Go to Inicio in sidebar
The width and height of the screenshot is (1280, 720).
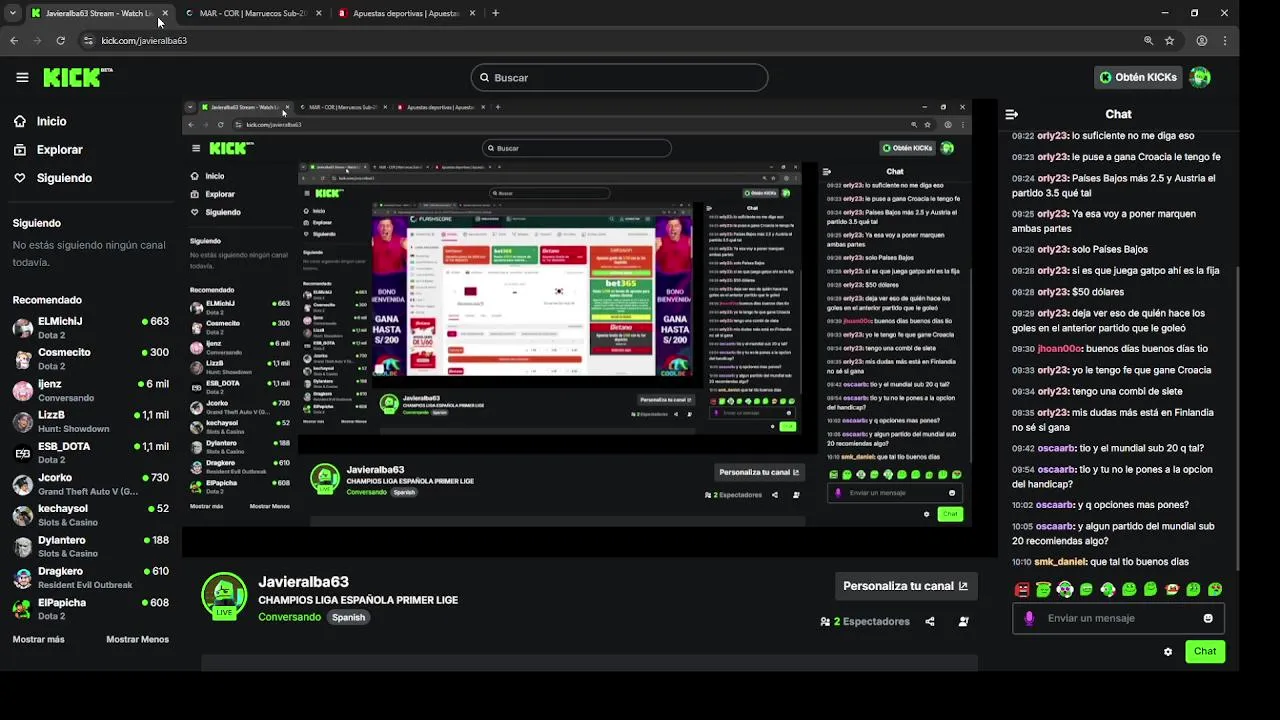52,121
